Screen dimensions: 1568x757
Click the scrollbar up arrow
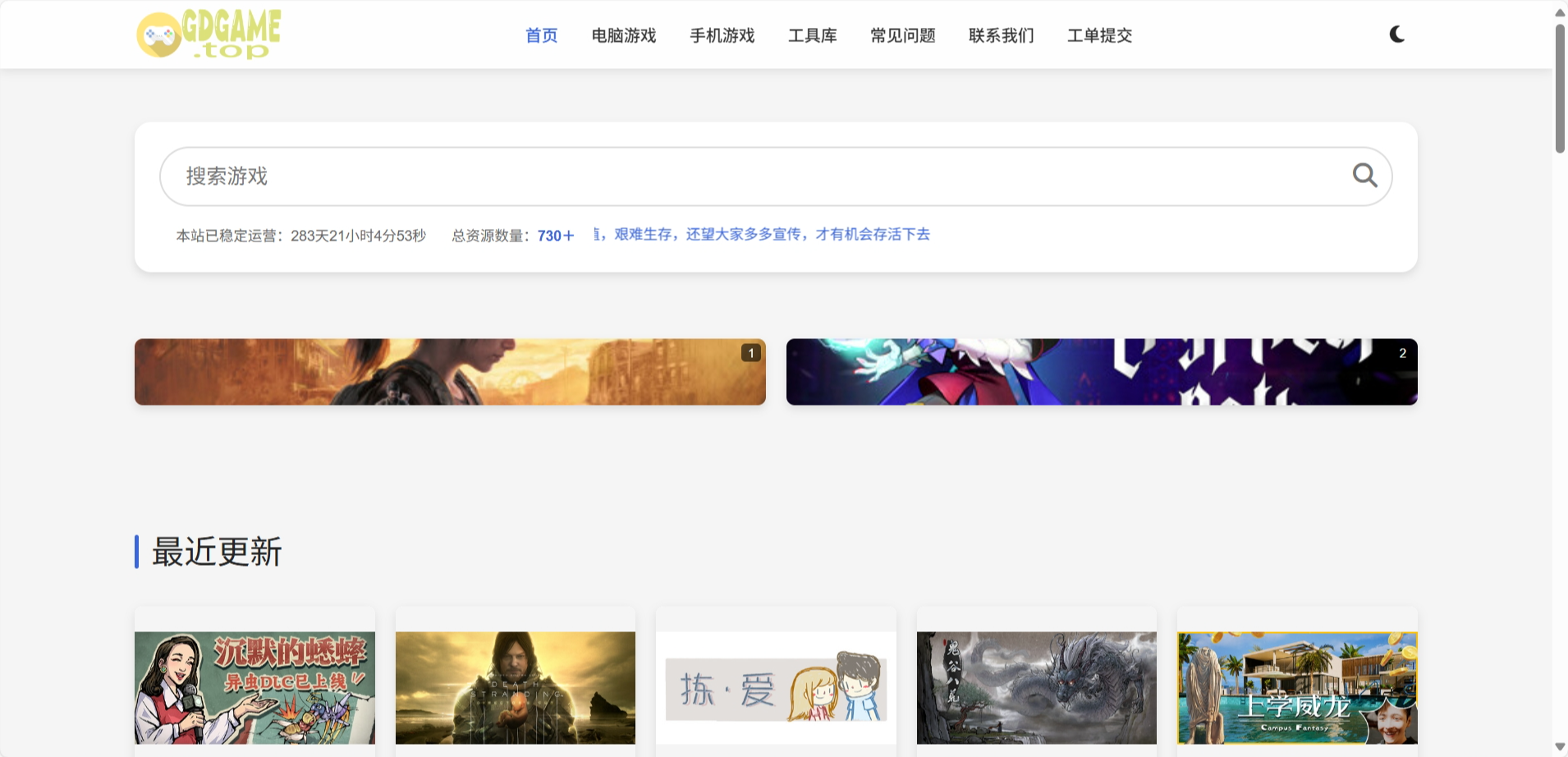pos(1557,11)
